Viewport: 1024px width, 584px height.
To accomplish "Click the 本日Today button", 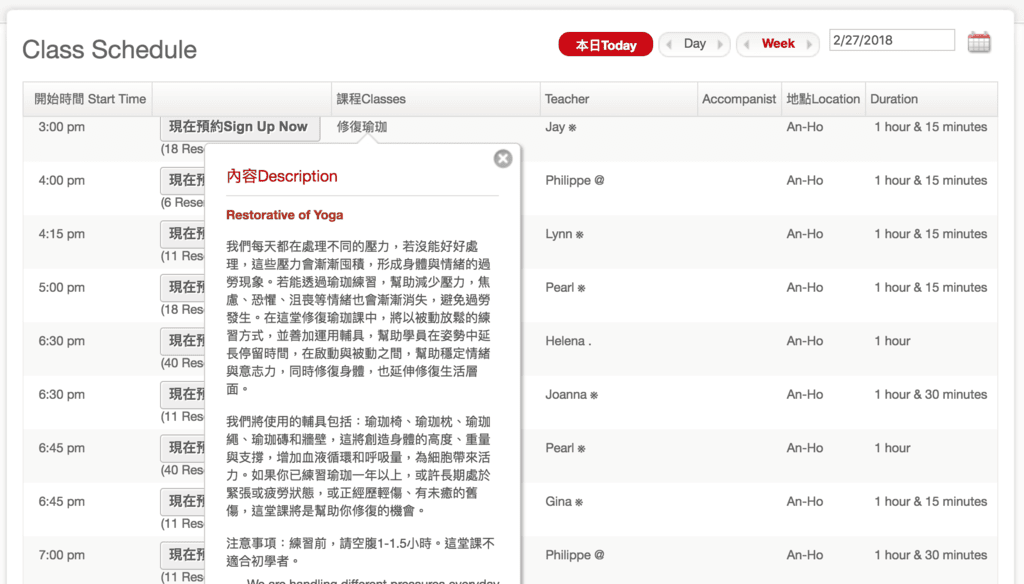I will (x=605, y=45).
